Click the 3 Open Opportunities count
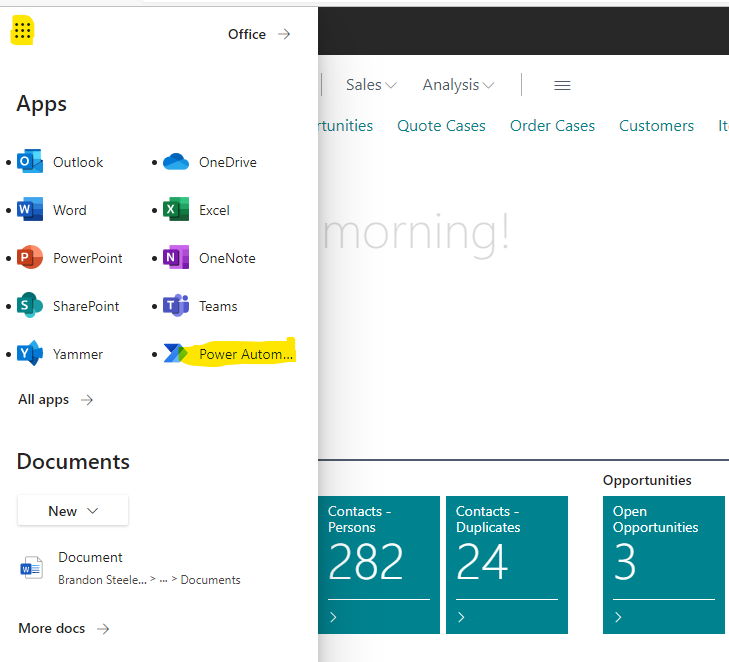The width and height of the screenshot is (729, 662). coord(624,562)
